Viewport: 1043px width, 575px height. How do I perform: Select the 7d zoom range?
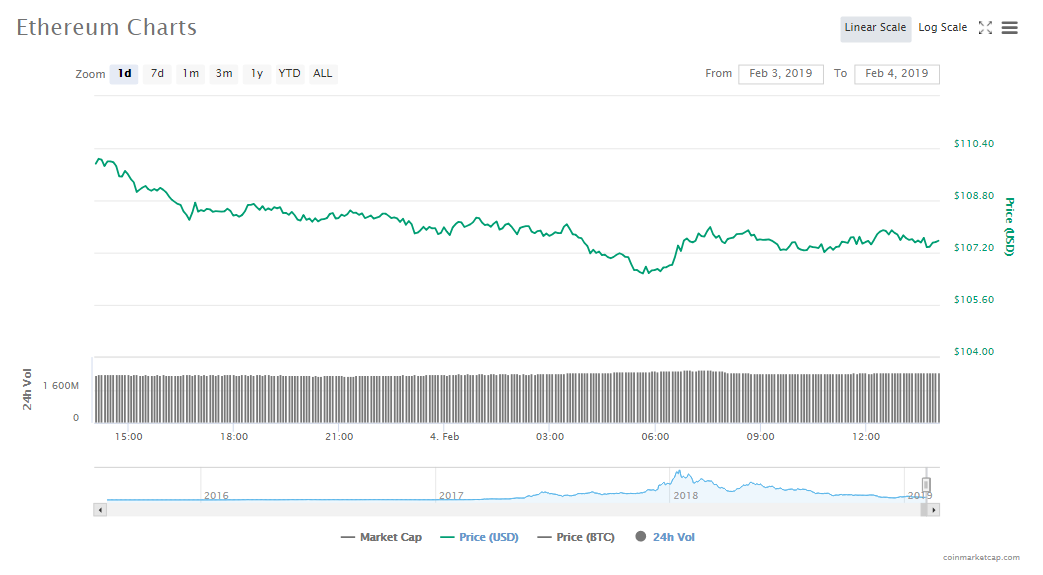click(x=157, y=74)
